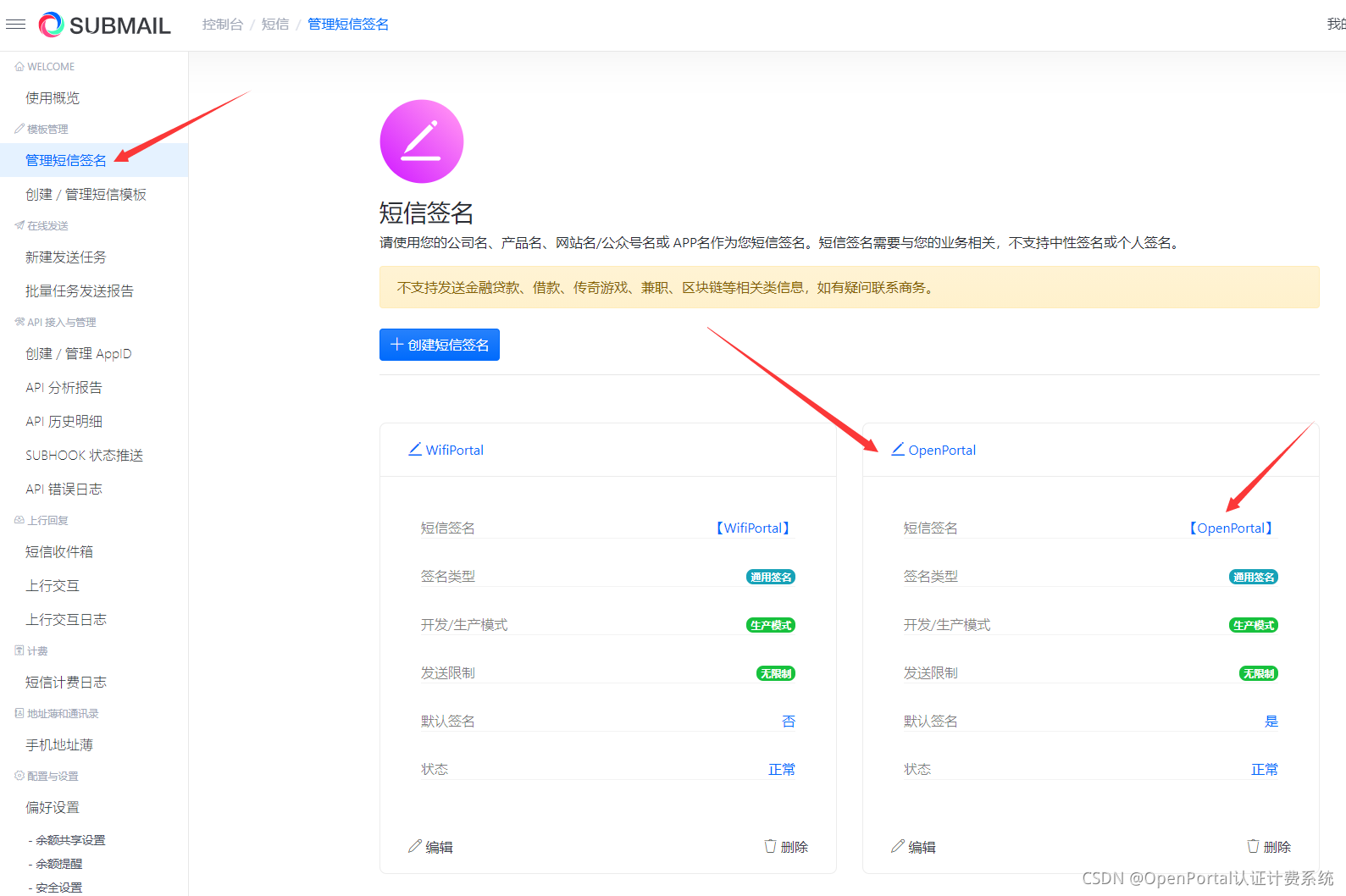Select 管理短信签名 in sidebar
This screenshot has height=896, width=1346.
click(x=66, y=160)
